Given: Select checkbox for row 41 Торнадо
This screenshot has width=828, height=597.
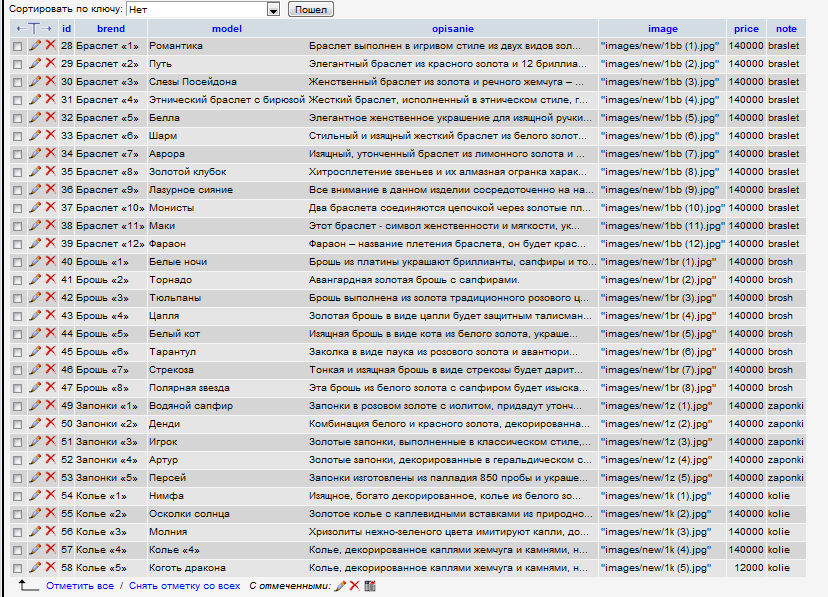Looking at the screenshot, I should (17, 280).
